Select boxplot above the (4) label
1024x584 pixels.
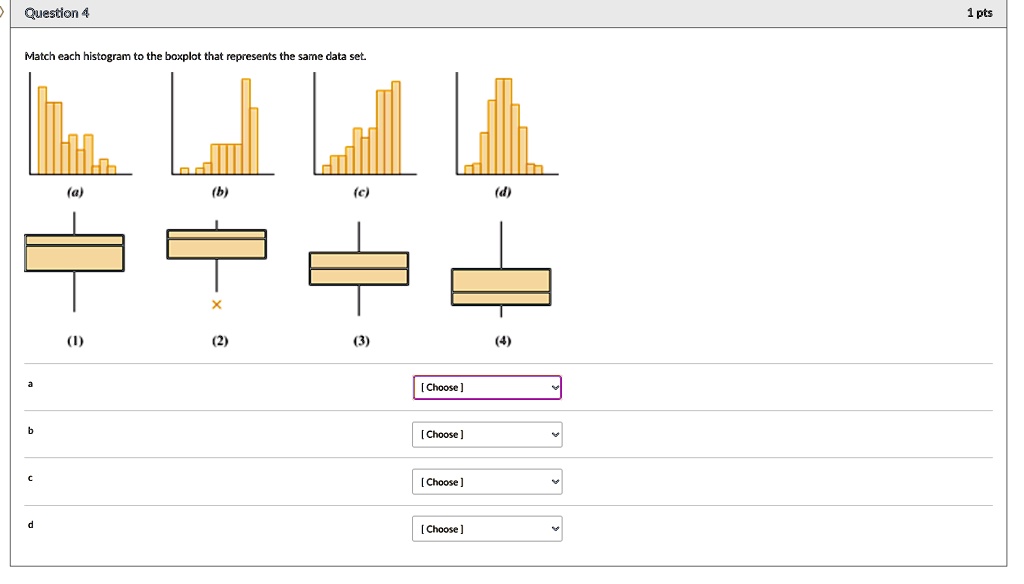pyautogui.click(x=501, y=286)
